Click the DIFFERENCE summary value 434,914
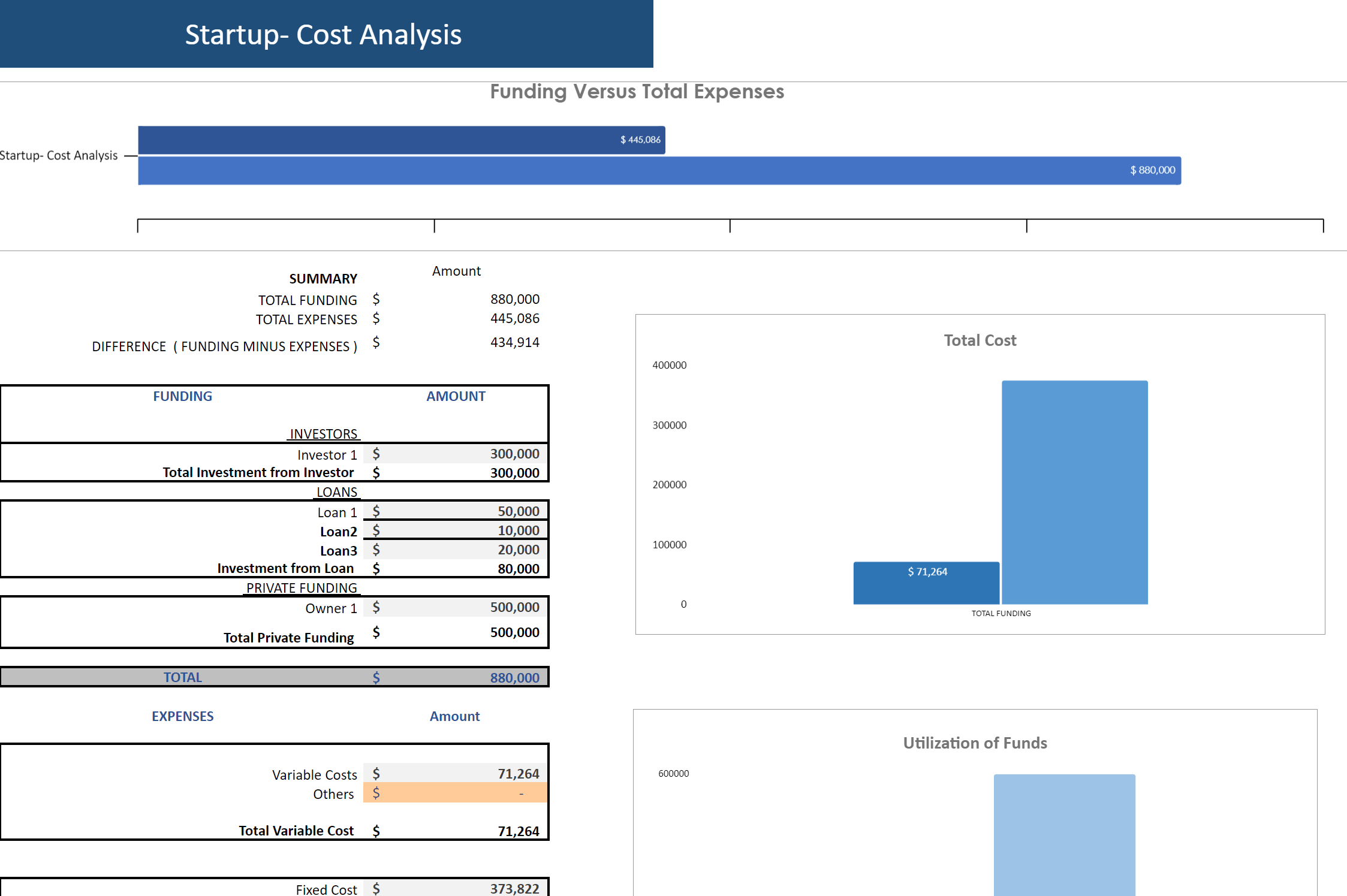This screenshot has width=1347, height=896. (x=514, y=342)
